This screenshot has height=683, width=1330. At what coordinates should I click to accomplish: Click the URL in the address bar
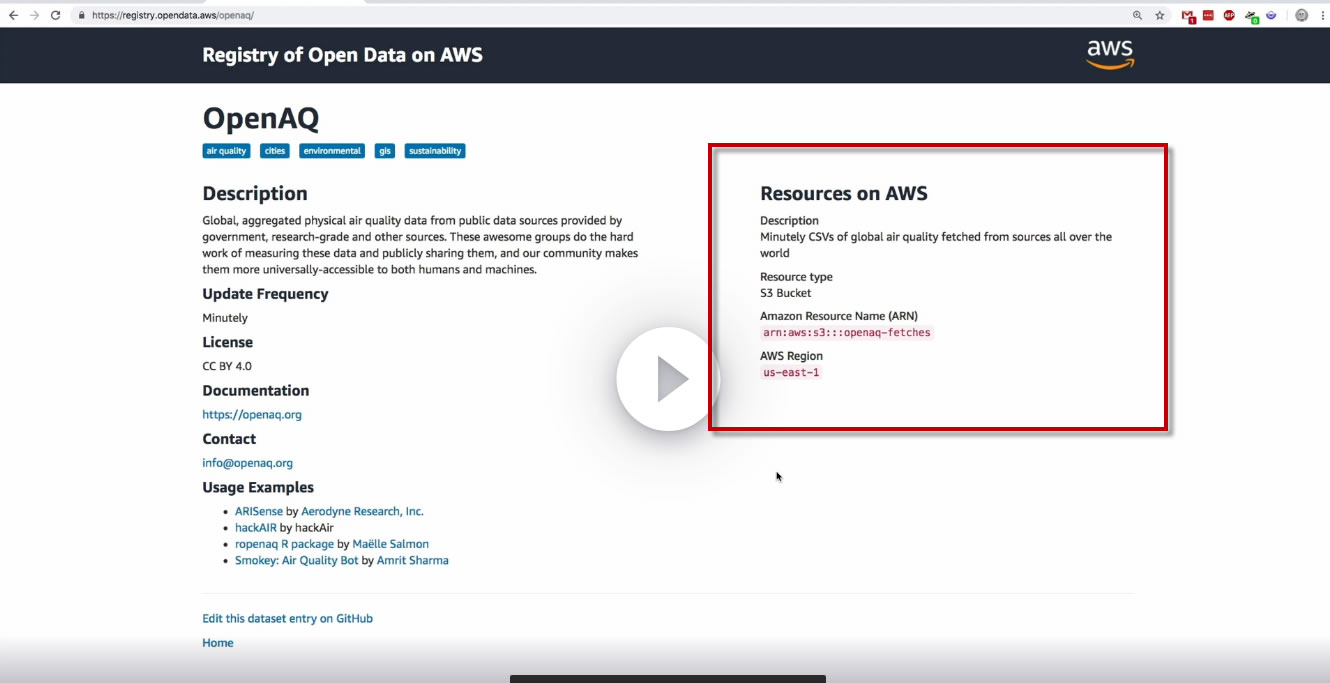(x=172, y=15)
